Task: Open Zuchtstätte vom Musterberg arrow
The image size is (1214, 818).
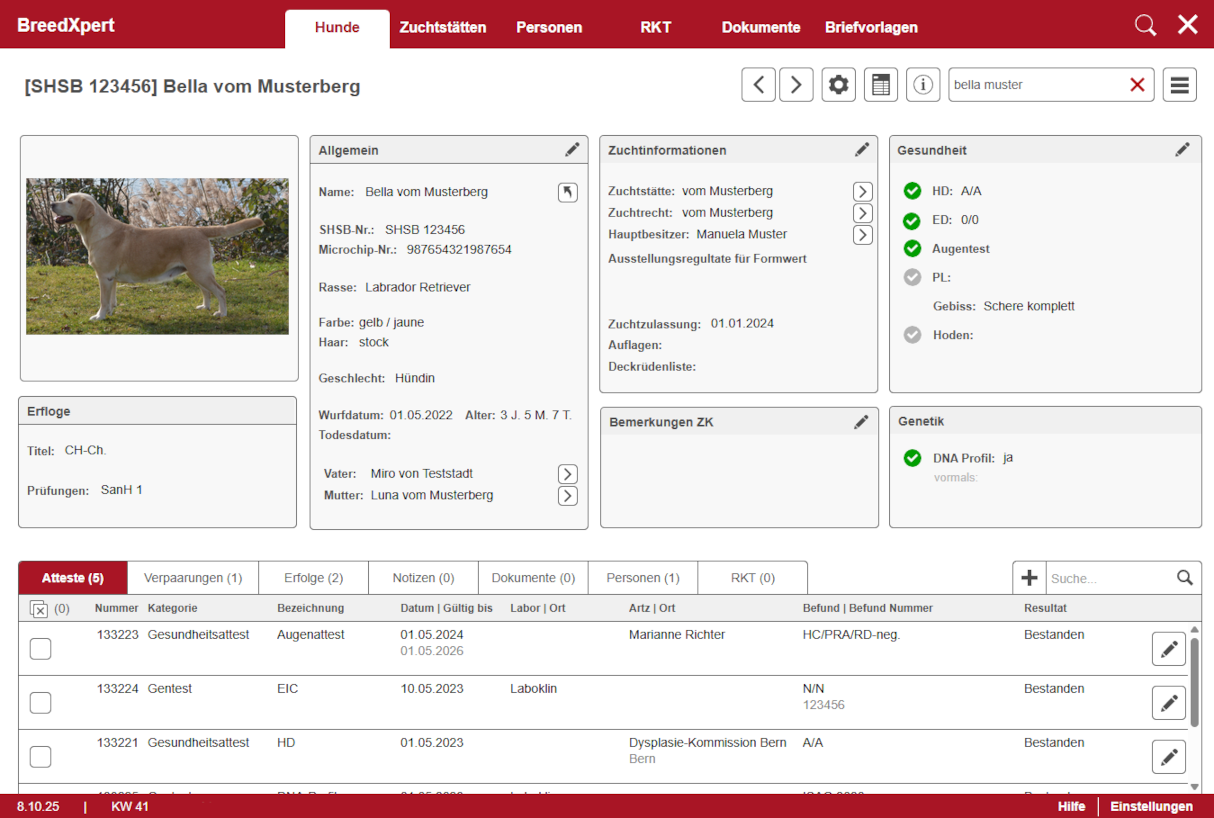Action: point(862,191)
